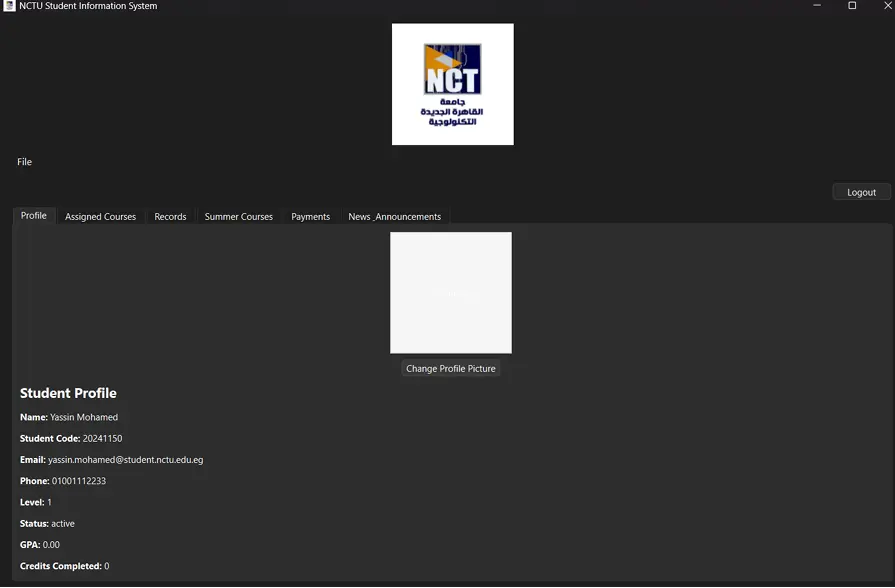Click the Logout button
The image size is (895, 588).
(x=861, y=192)
